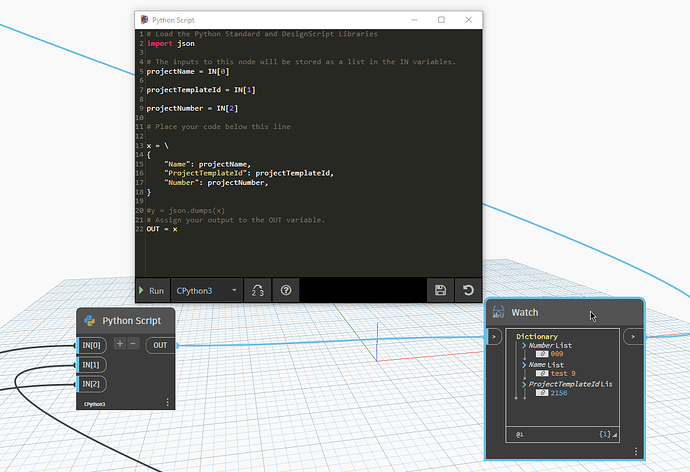
Task: Add an input port with the plus button
Action: pyautogui.click(x=120, y=344)
